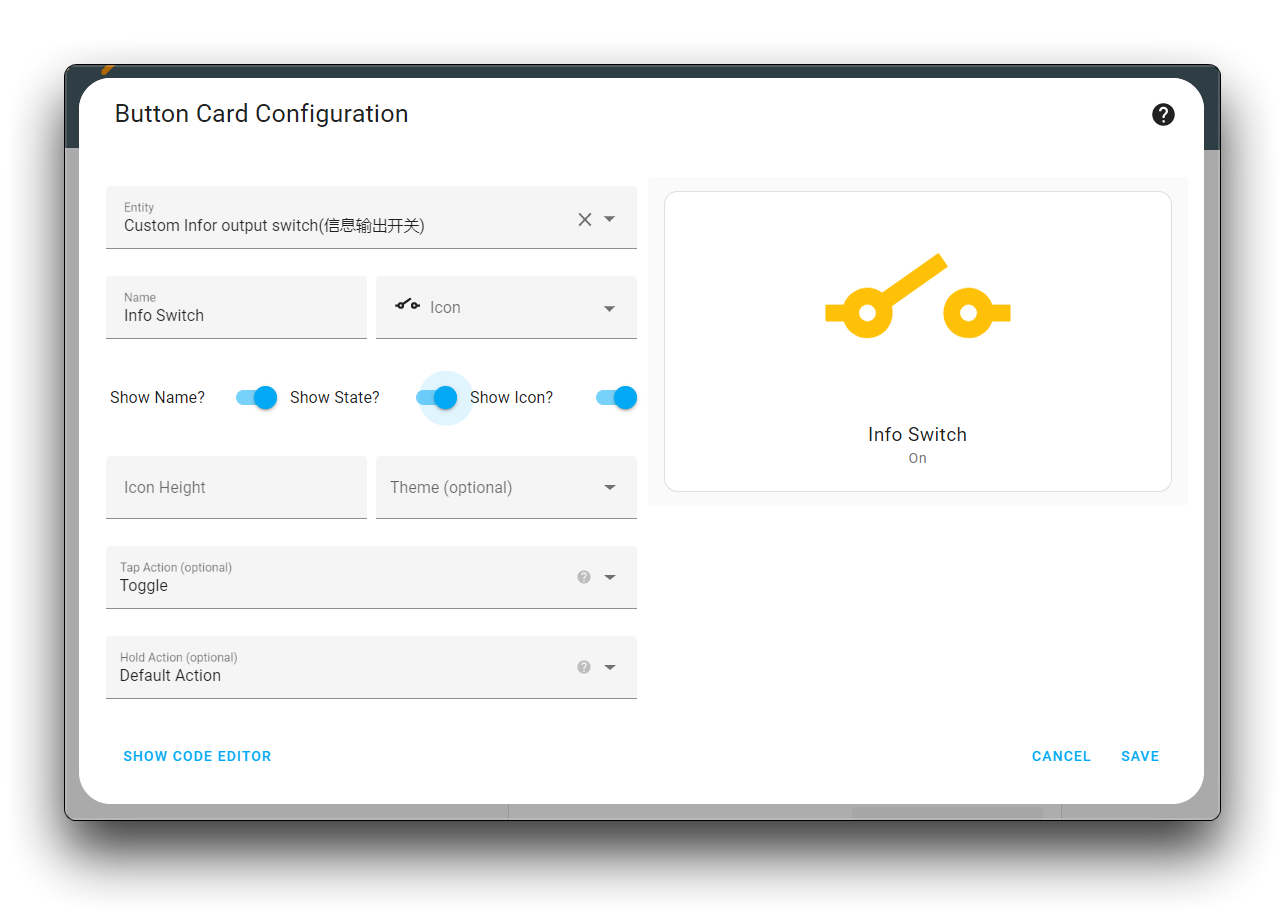Image resolution: width=1285 pixels, height=917 pixels.
Task: Click the switch icon in the Icon field
Action: [x=407, y=305]
